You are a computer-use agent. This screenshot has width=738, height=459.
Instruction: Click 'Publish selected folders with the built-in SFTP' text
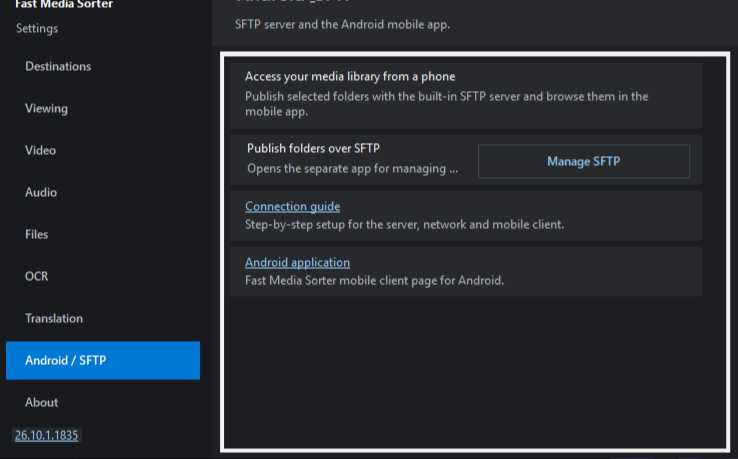click(x=447, y=104)
